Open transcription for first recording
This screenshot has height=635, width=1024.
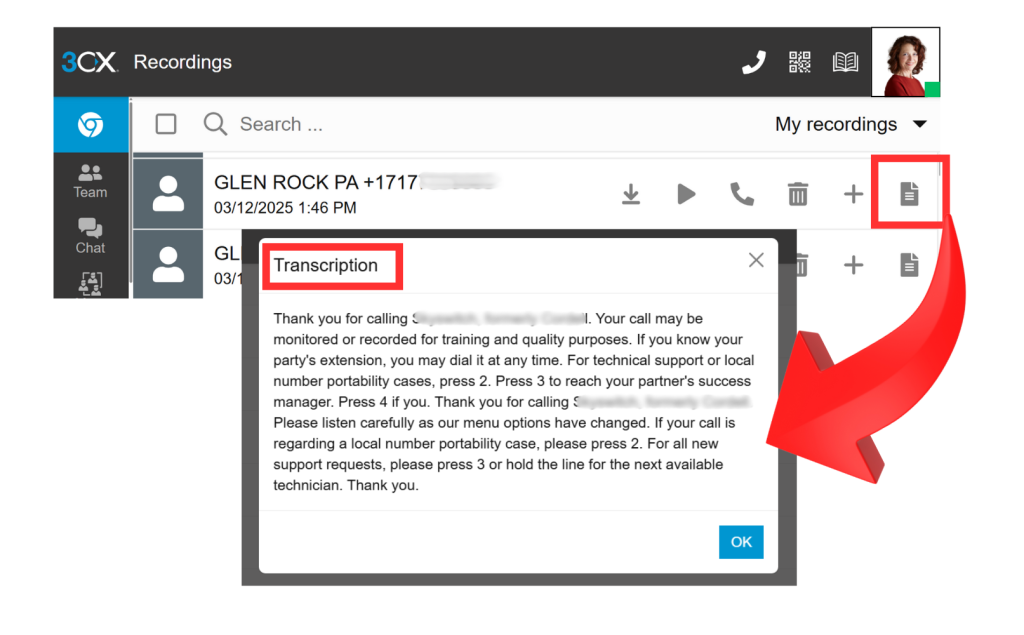[x=908, y=194]
